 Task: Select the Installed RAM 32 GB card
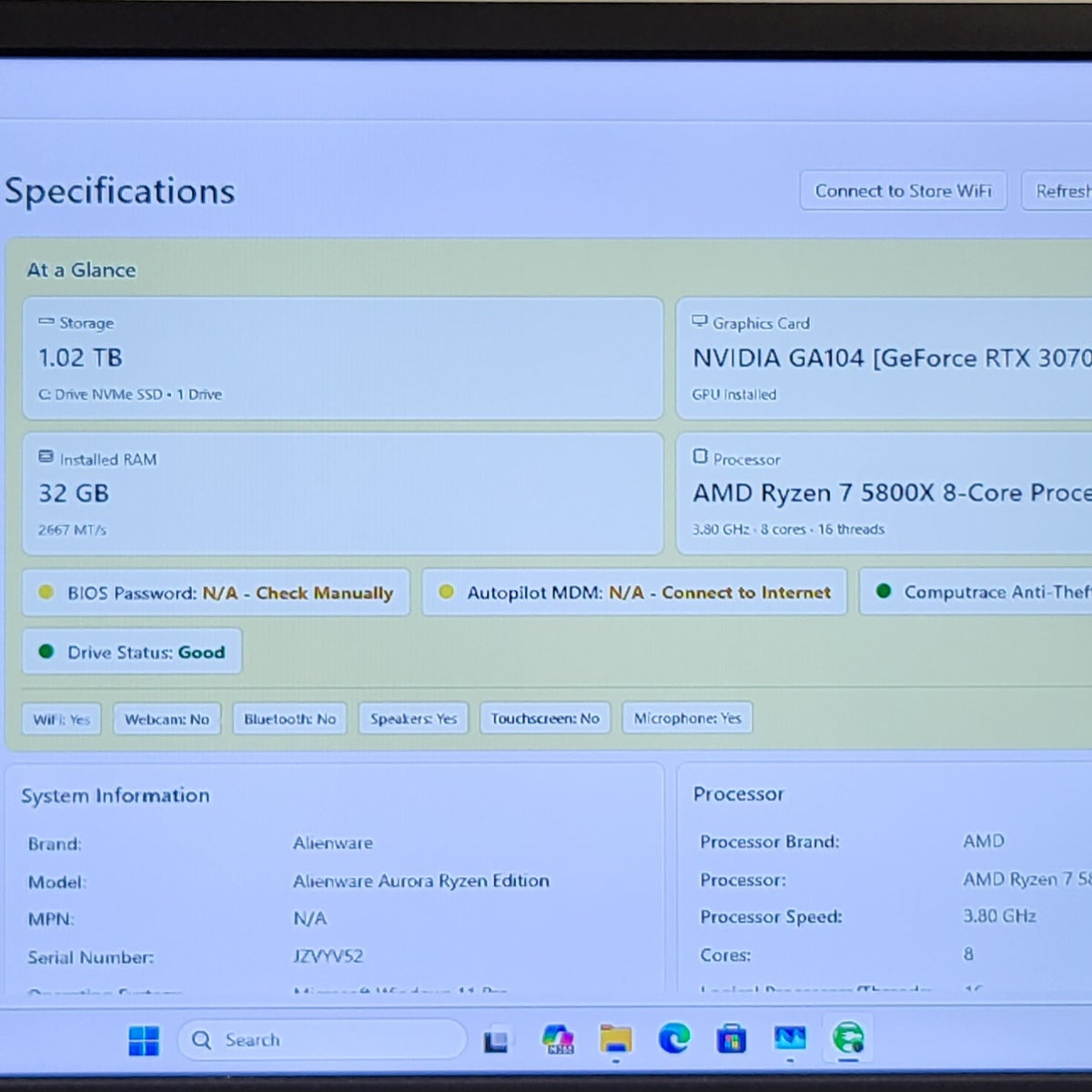[343, 494]
